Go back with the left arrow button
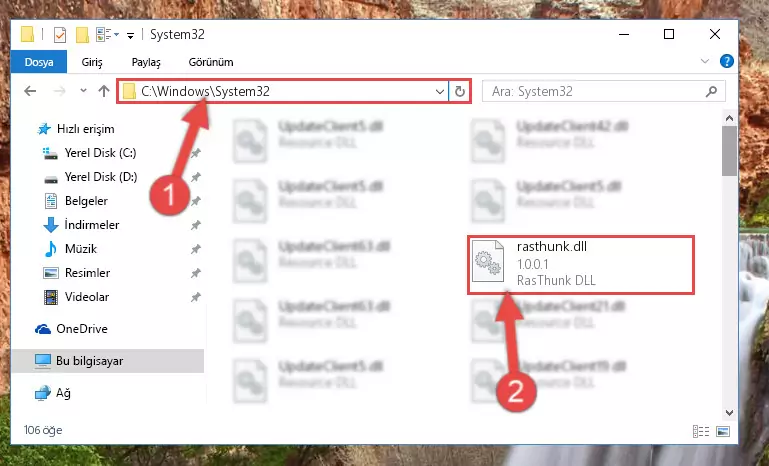The width and height of the screenshot is (769, 466). pyautogui.click(x=30, y=91)
